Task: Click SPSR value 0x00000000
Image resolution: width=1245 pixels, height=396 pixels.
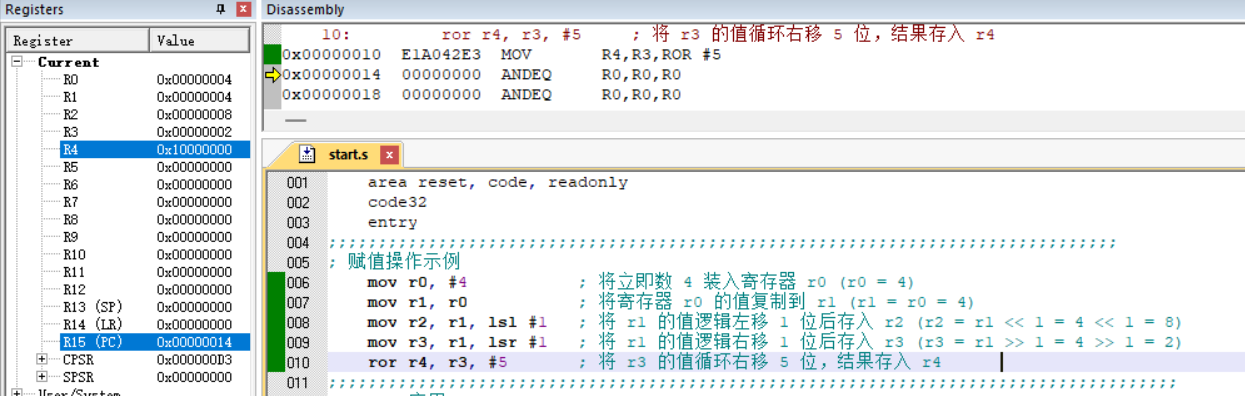Action: (x=194, y=377)
